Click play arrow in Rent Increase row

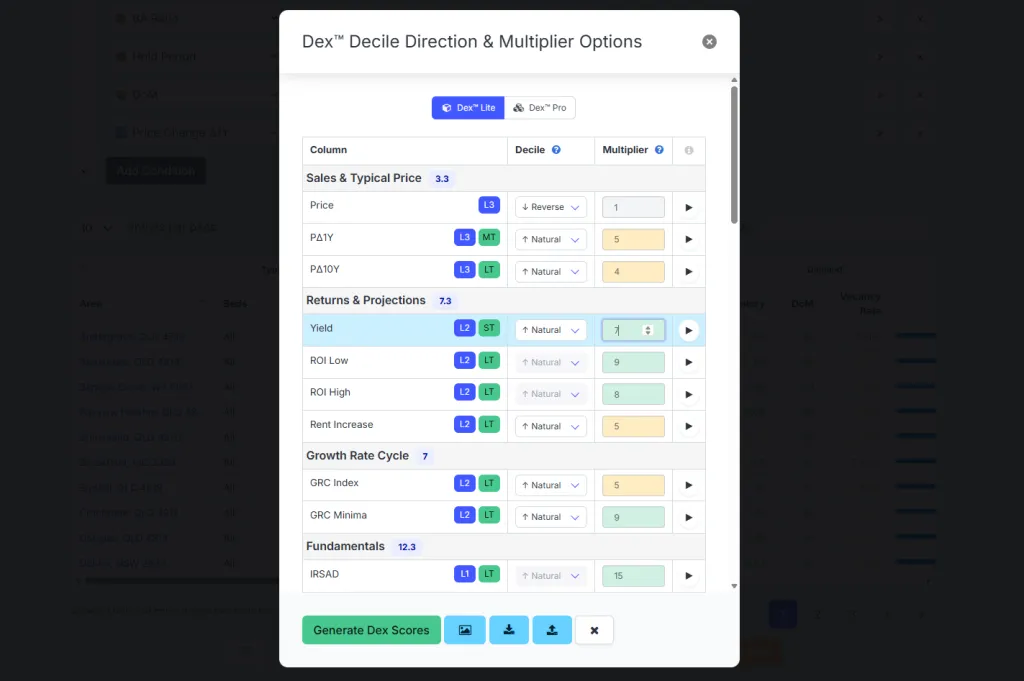point(688,426)
